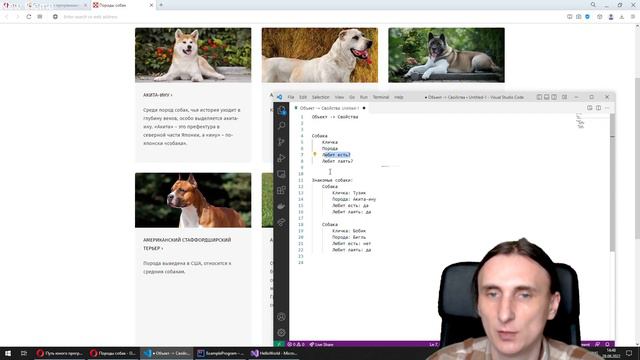Image resolution: width=640 pixels, height=360 pixels.
Task: Open the Remote Explorer view
Action: point(281,174)
